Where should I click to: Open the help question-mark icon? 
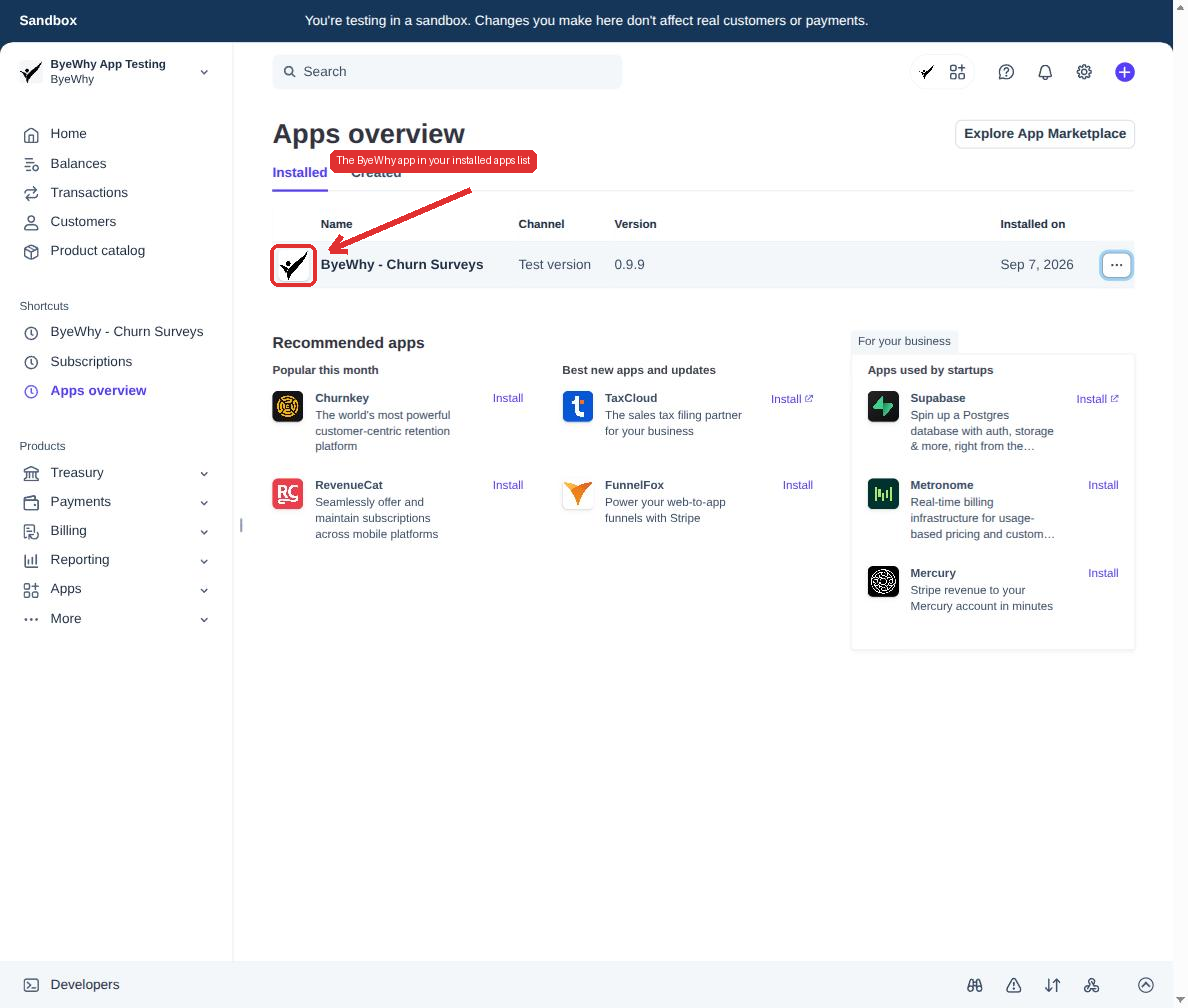[1006, 72]
